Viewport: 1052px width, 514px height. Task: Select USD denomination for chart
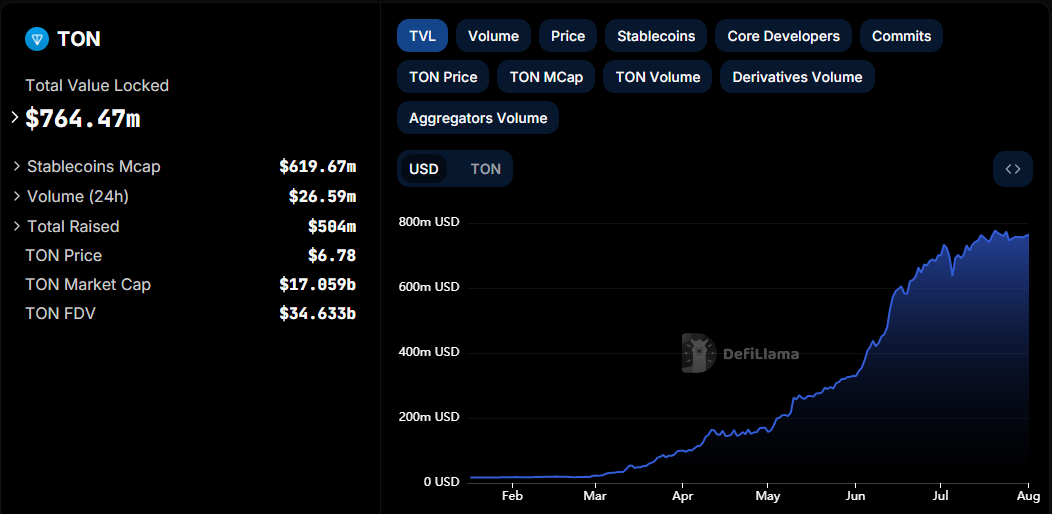click(424, 169)
